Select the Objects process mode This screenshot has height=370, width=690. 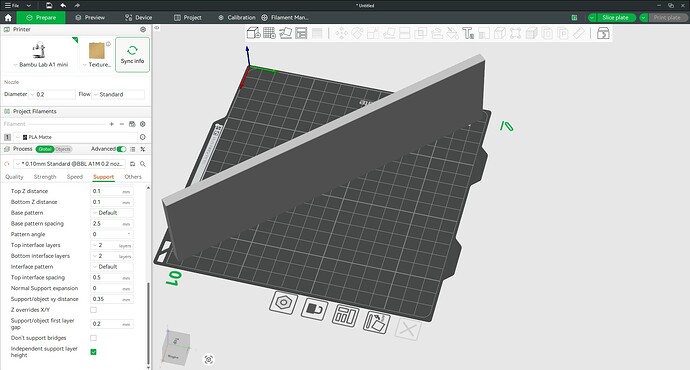tap(63, 149)
